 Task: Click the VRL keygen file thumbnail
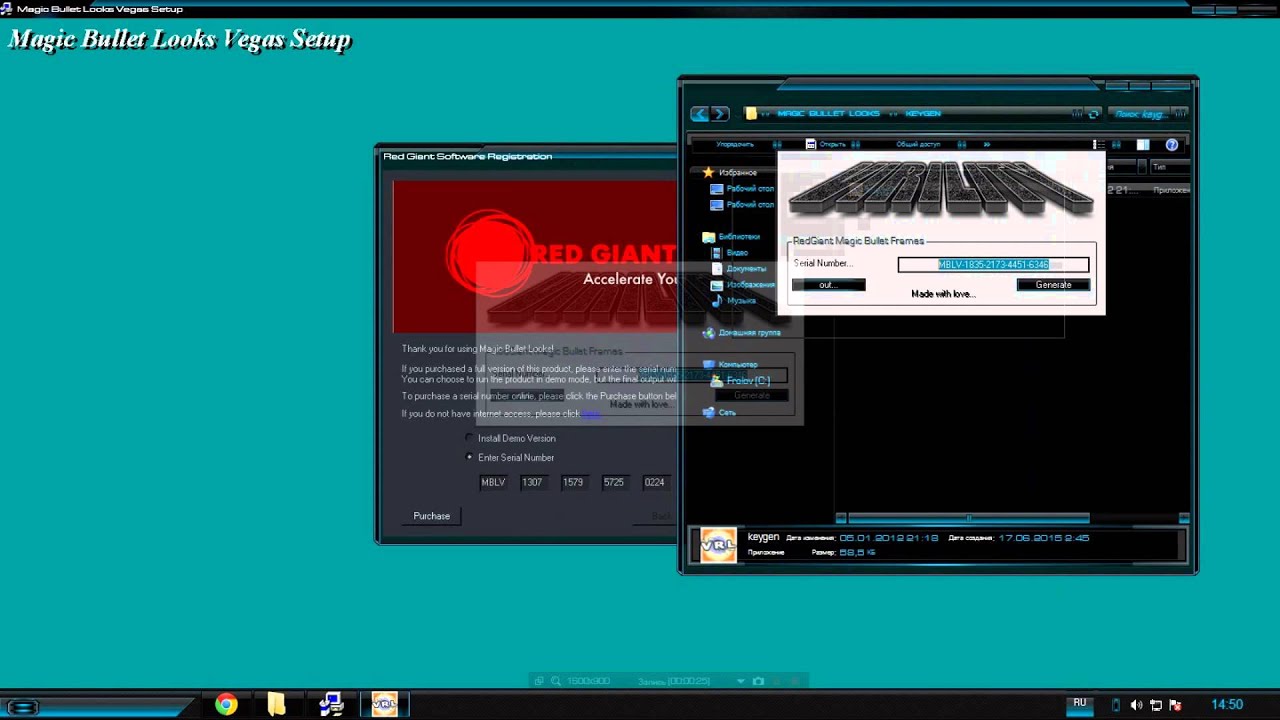718,545
